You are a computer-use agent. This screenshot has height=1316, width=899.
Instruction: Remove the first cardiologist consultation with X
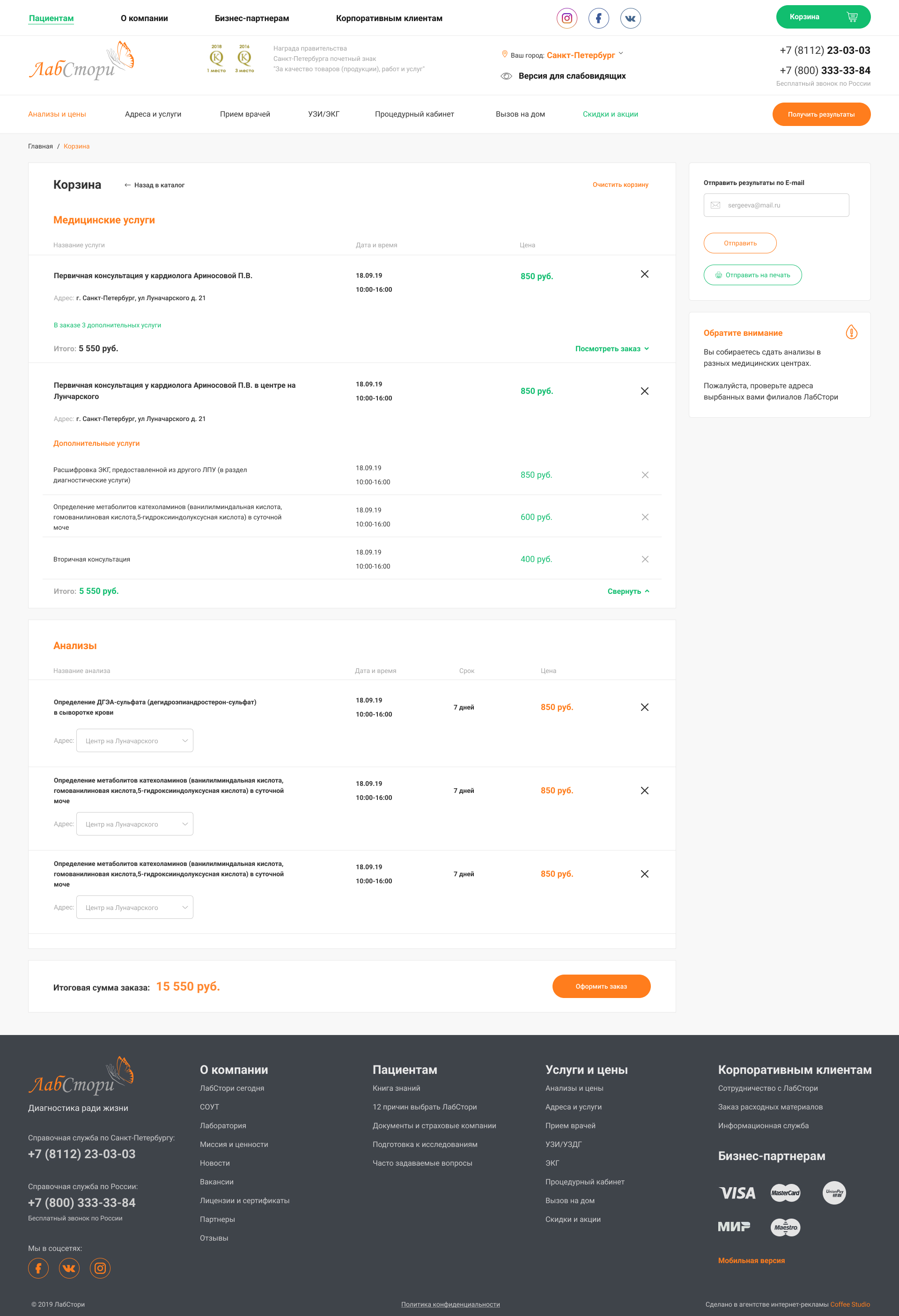(644, 274)
